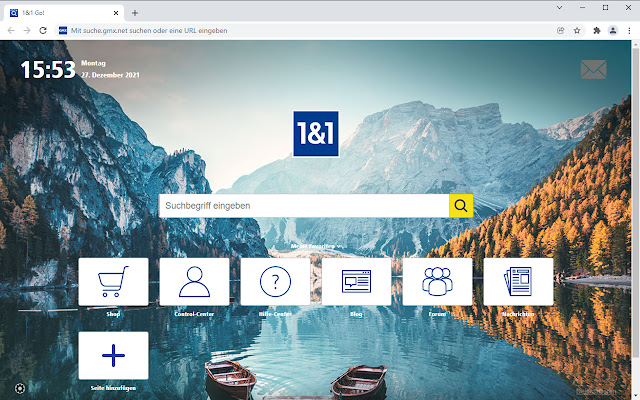Open the Blog tile

356,282
